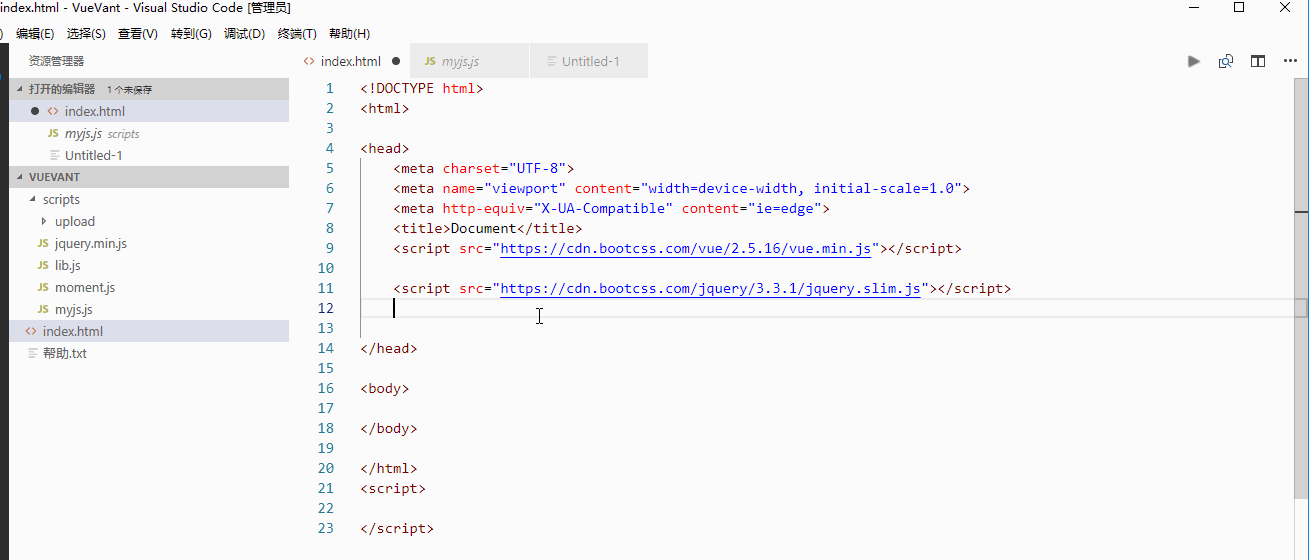Collapse the 打开的编辑器 section

149,89
